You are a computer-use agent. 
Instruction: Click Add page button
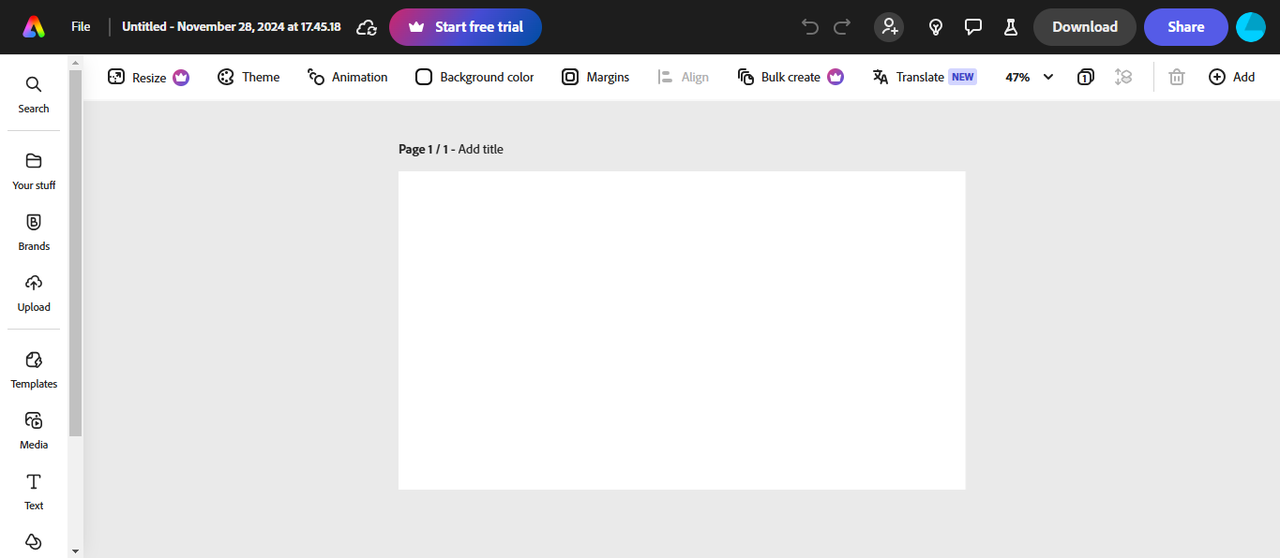tap(1232, 77)
